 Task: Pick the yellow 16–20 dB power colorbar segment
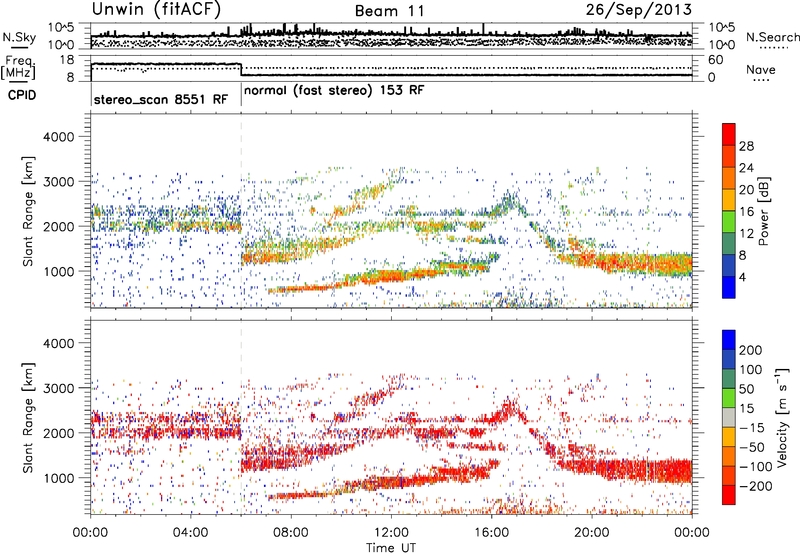pyautogui.click(x=729, y=200)
